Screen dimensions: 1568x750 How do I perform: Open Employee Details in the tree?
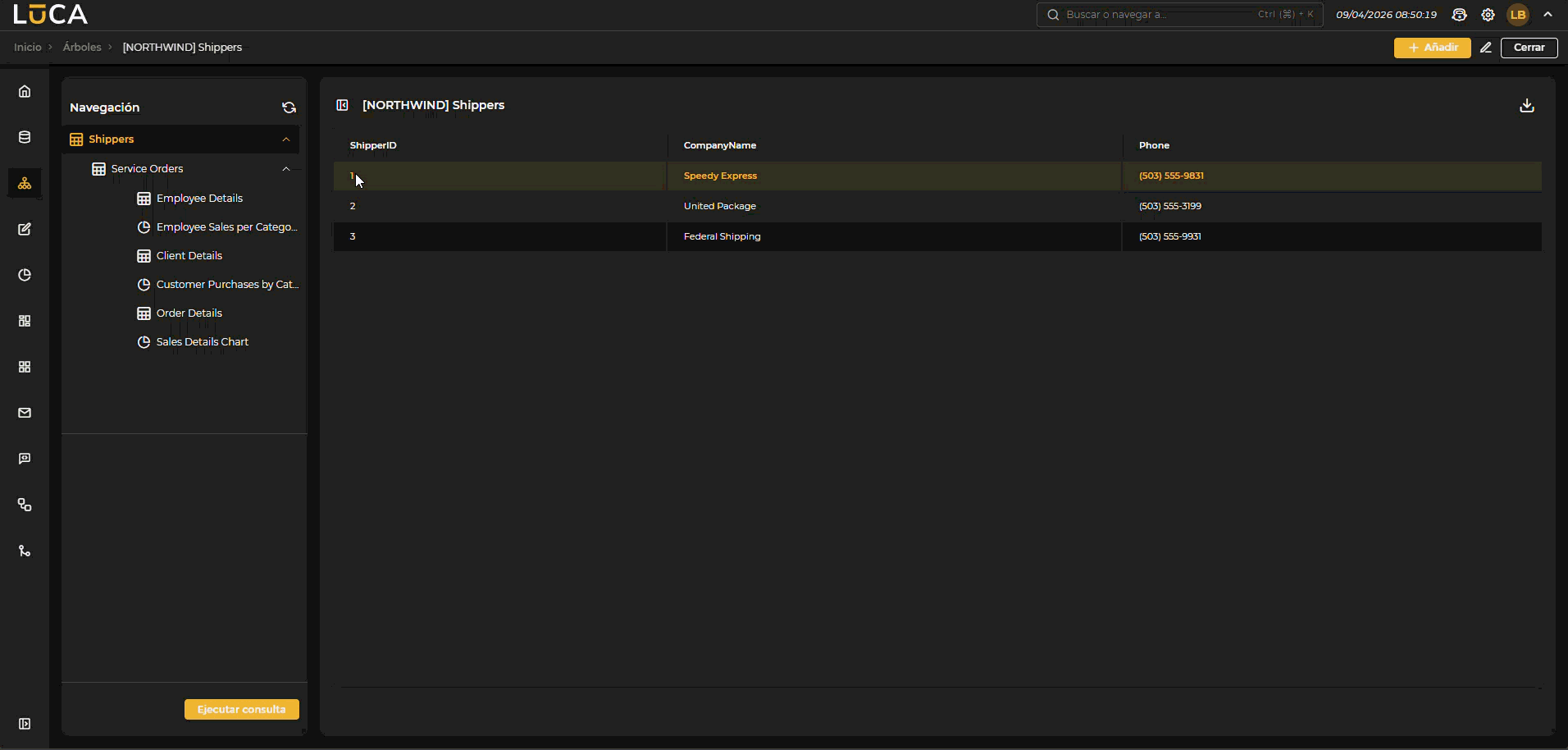tap(199, 199)
